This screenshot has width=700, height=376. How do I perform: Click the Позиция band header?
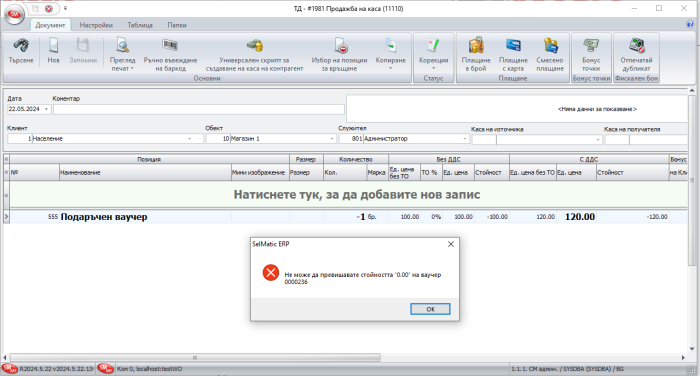[x=149, y=159]
